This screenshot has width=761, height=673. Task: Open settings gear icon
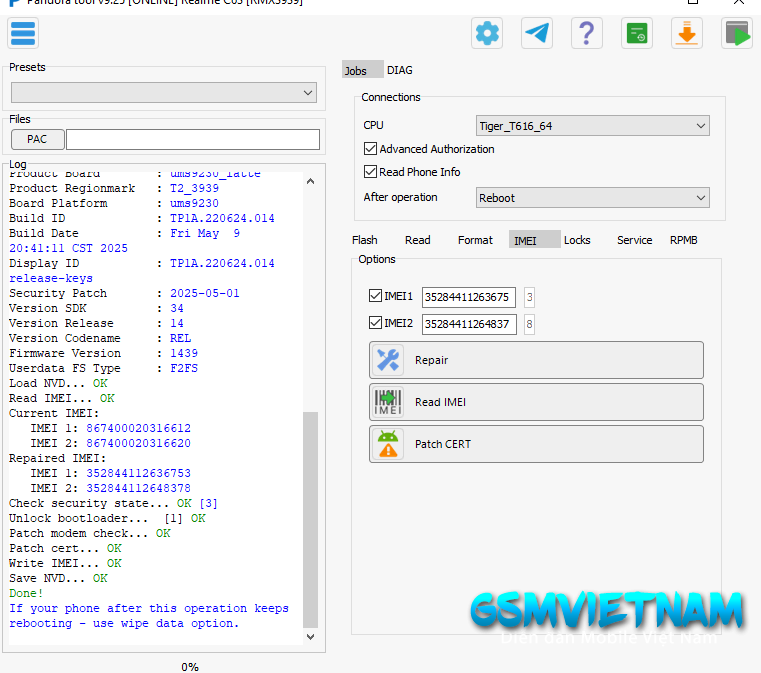coord(487,33)
